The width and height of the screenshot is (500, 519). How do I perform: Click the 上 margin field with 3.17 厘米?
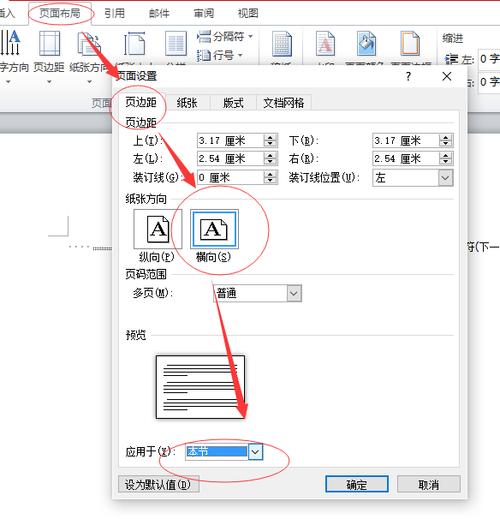click(230, 141)
